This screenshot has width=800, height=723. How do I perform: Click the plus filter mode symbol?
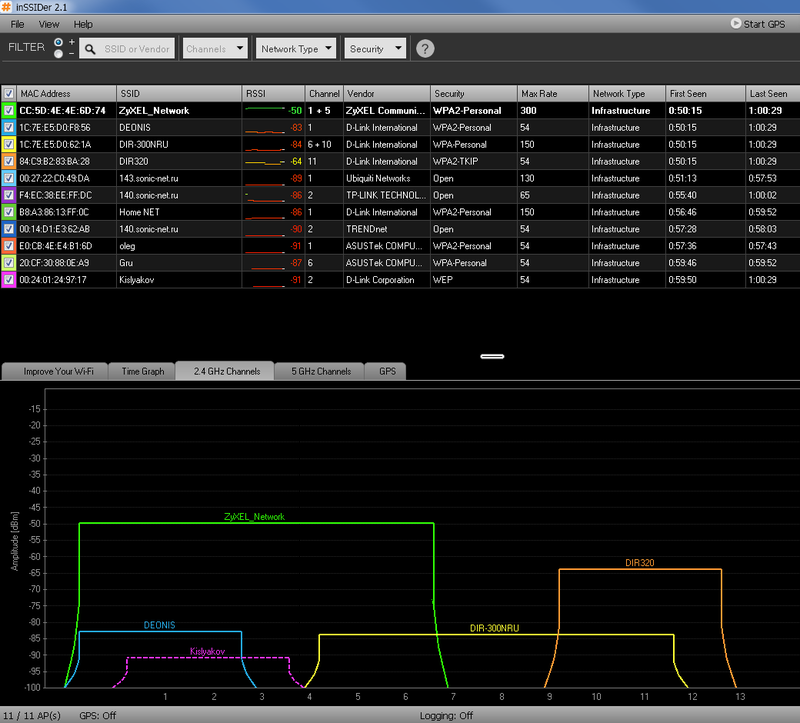click(x=71, y=42)
